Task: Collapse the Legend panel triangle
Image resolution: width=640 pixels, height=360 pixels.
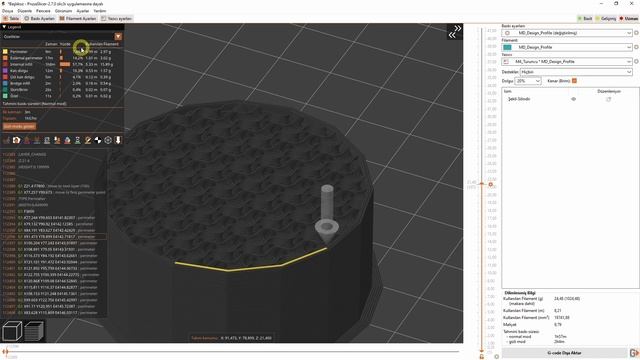Action: click(x=4, y=27)
